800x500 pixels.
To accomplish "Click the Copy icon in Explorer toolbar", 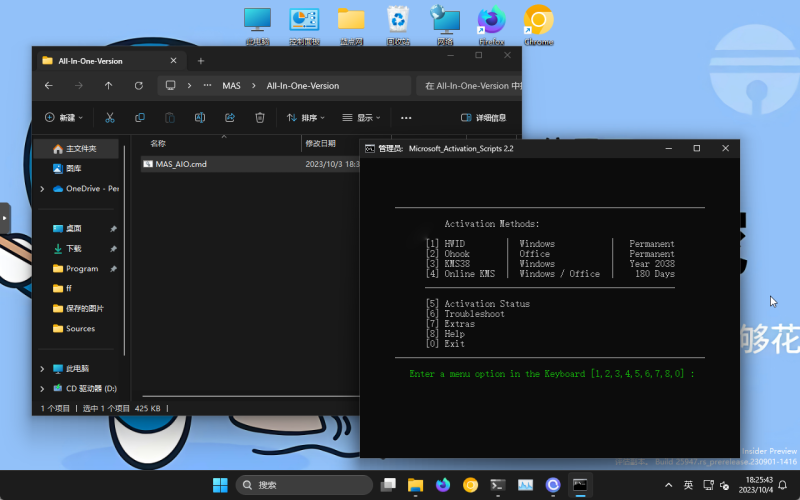I will pyautogui.click(x=140, y=118).
